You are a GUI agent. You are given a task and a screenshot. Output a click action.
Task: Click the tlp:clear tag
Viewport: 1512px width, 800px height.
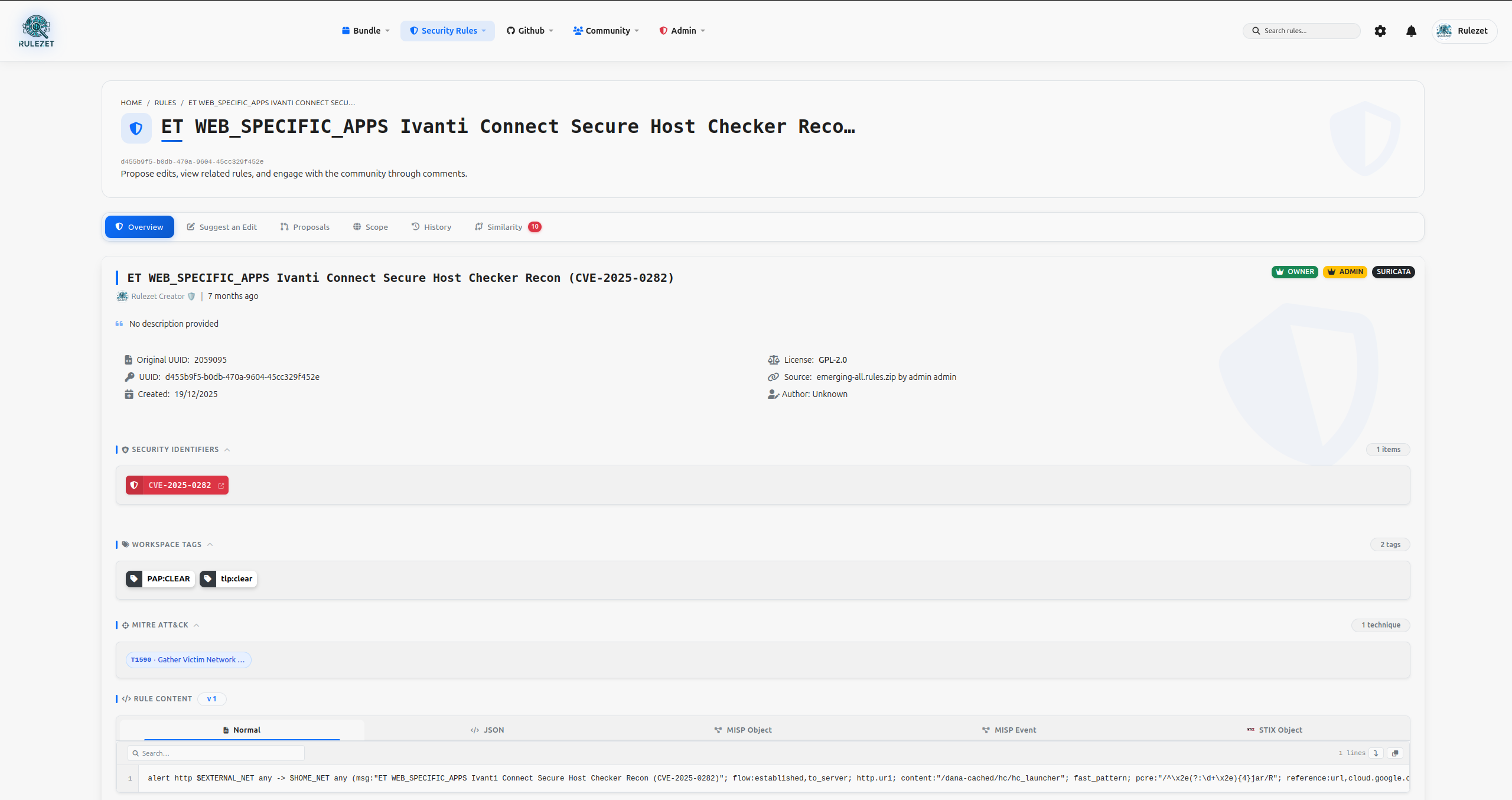pyautogui.click(x=228, y=578)
